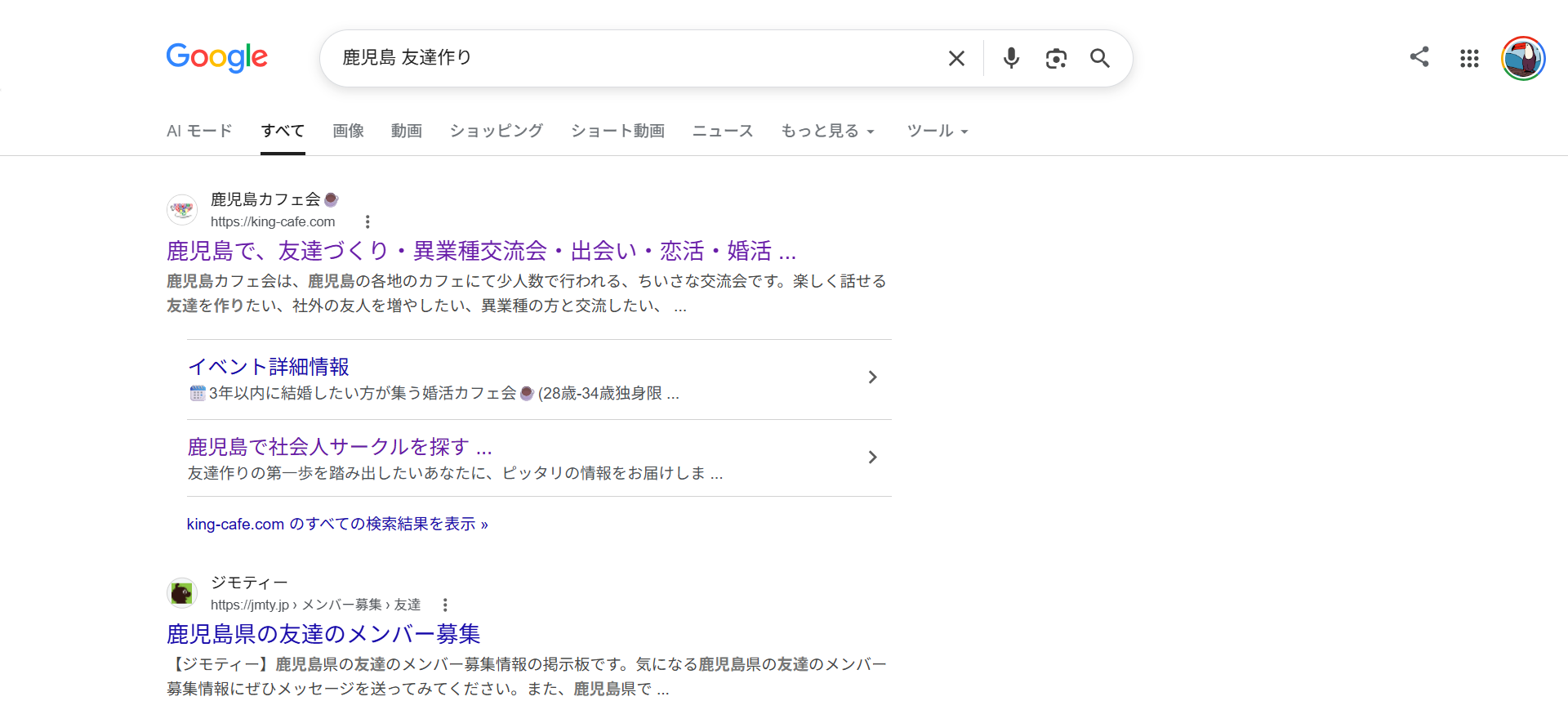Switch to 画像 tab

348,131
